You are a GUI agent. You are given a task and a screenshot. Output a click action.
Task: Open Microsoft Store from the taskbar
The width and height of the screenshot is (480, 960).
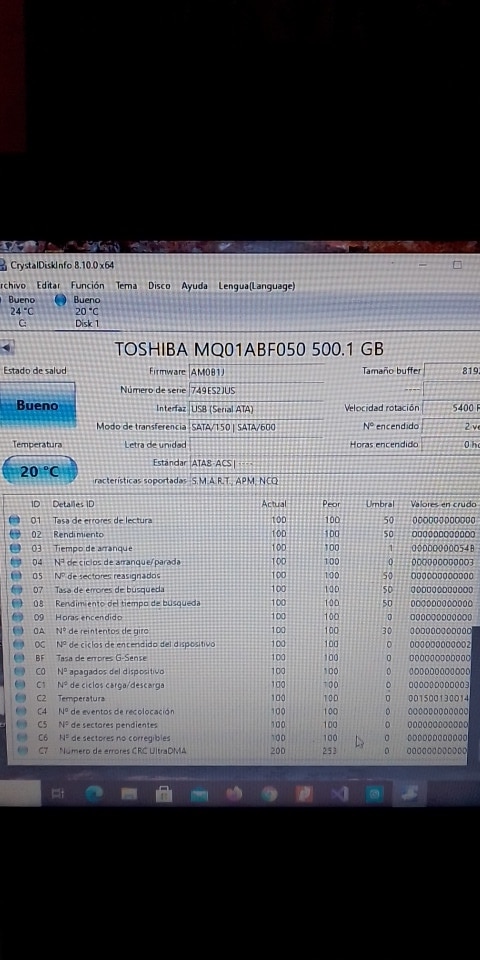163,795
